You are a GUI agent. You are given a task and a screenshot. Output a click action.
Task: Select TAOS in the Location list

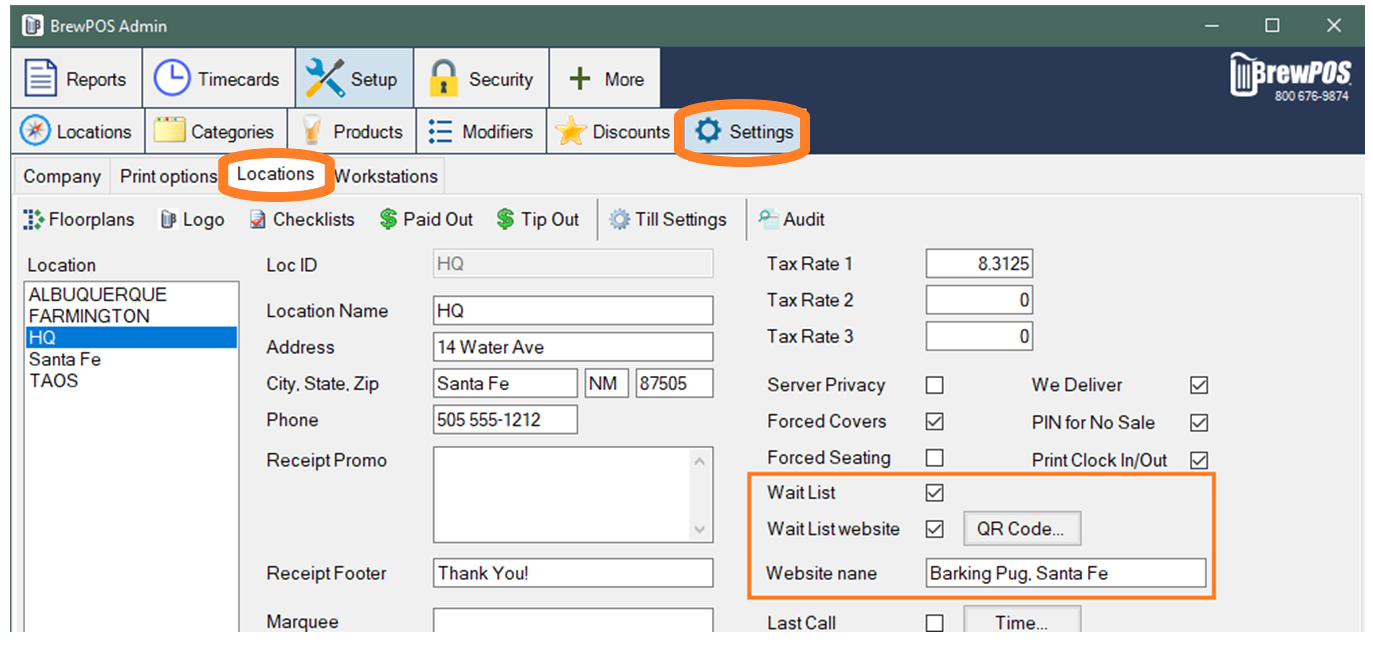coord(132,381)
